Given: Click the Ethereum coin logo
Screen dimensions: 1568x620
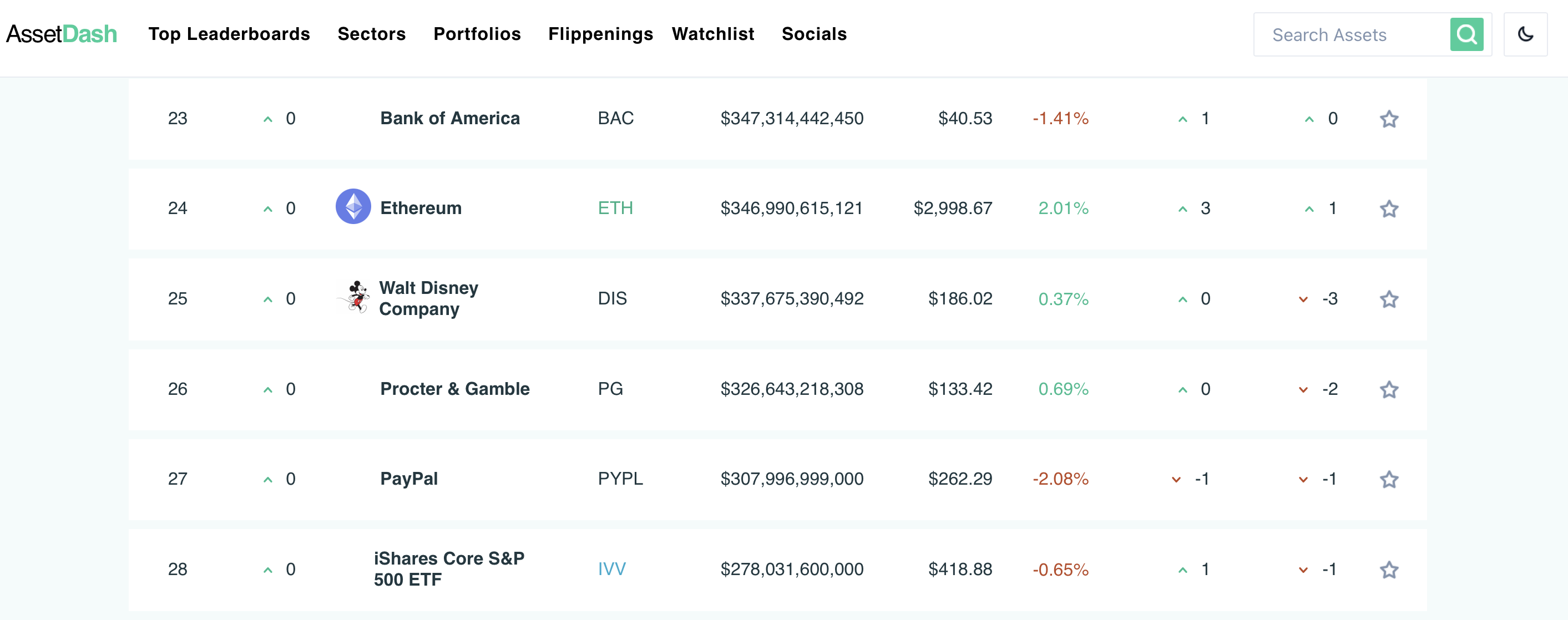Looking at the screenshot, I should click(x=353, y=207).
